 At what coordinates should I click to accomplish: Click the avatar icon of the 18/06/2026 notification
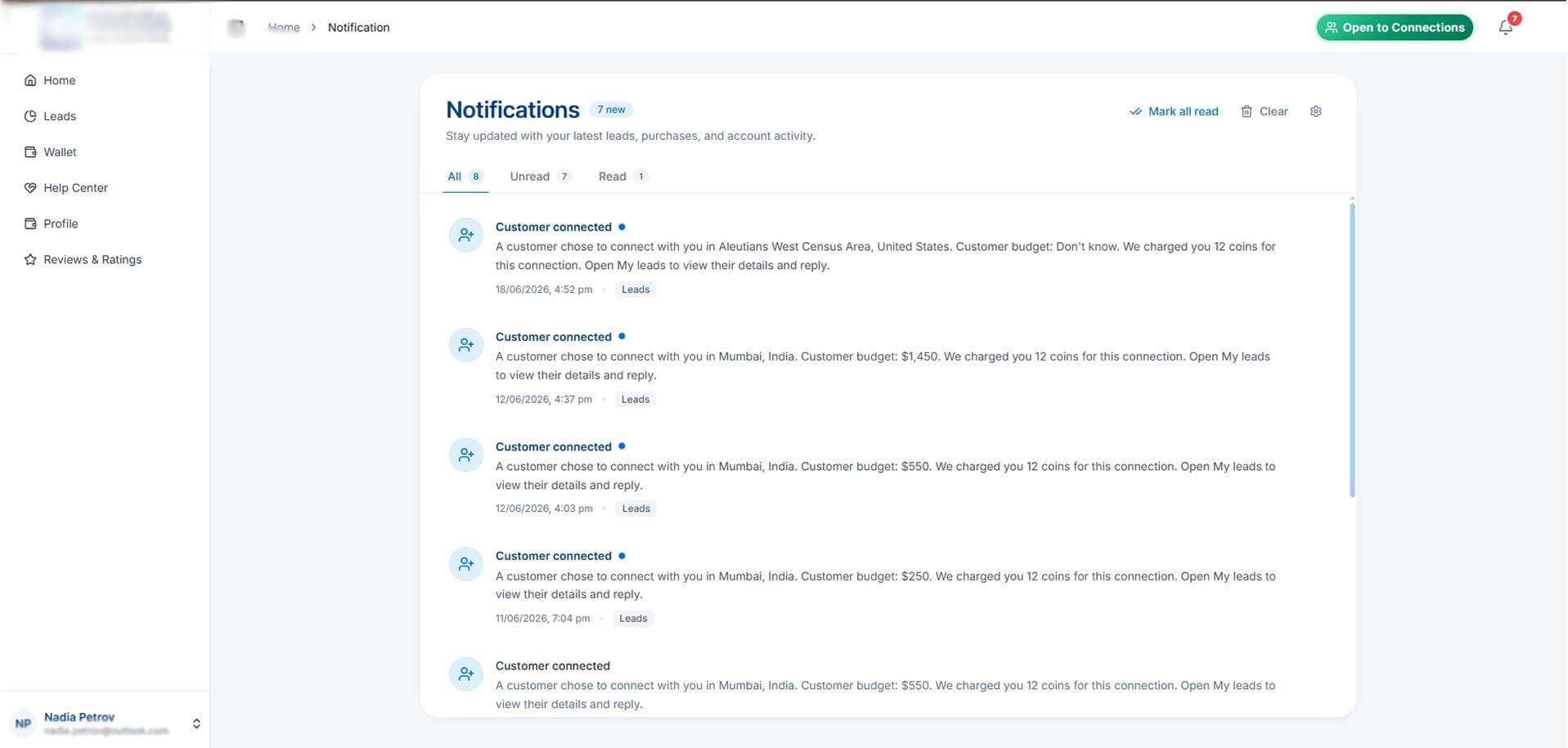[x=466, y=235]
